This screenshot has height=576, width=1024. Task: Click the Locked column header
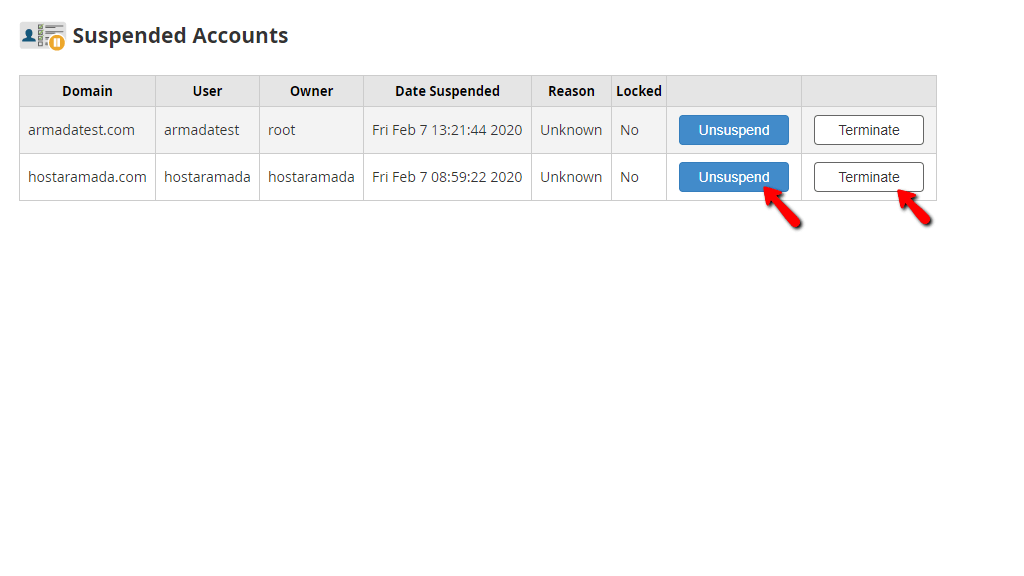point(639,91)
